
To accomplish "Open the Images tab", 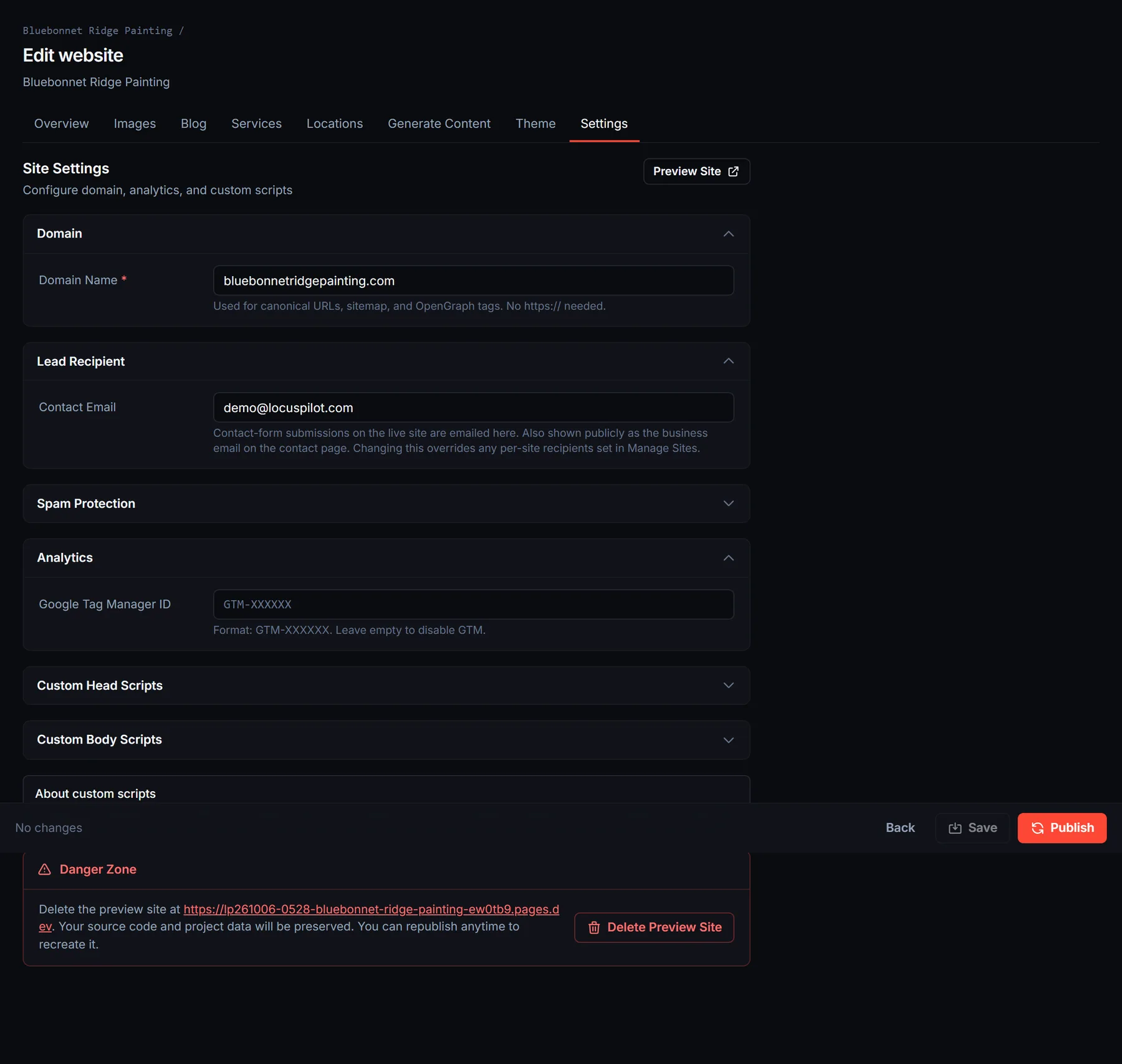I will (x=135, y=123).
